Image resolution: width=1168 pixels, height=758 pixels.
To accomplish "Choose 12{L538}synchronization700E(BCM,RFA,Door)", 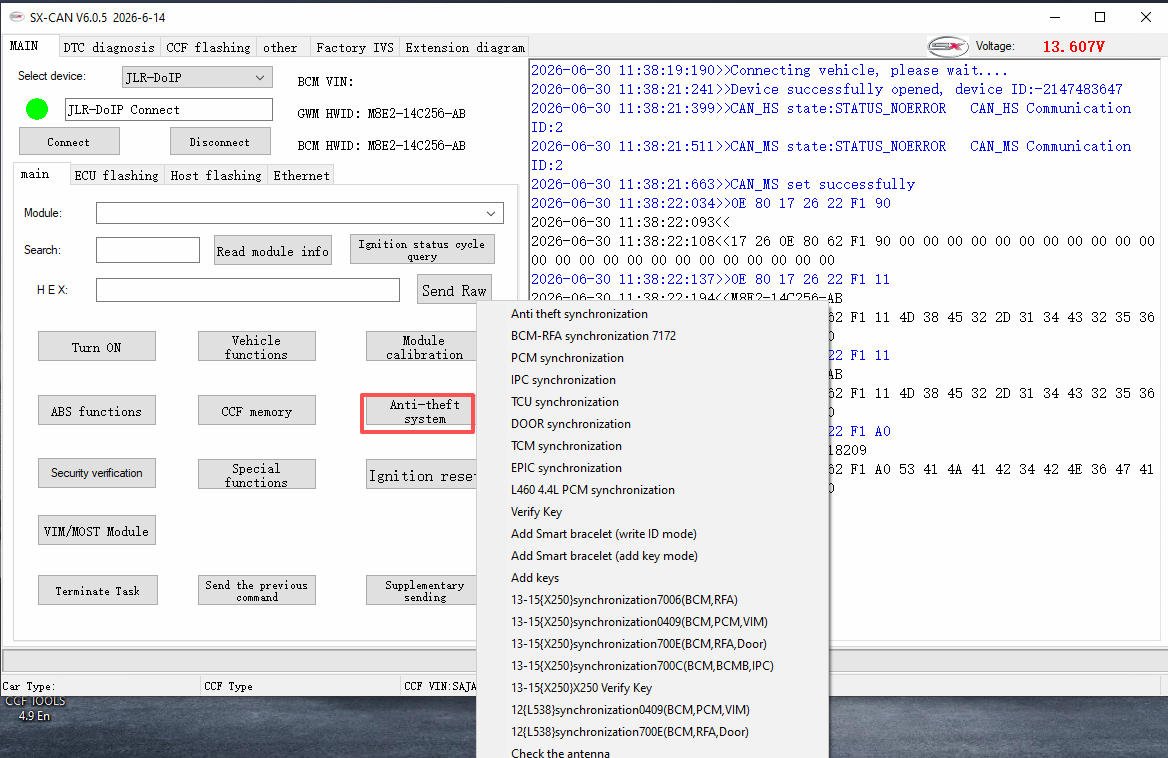I will pos(653,731).
